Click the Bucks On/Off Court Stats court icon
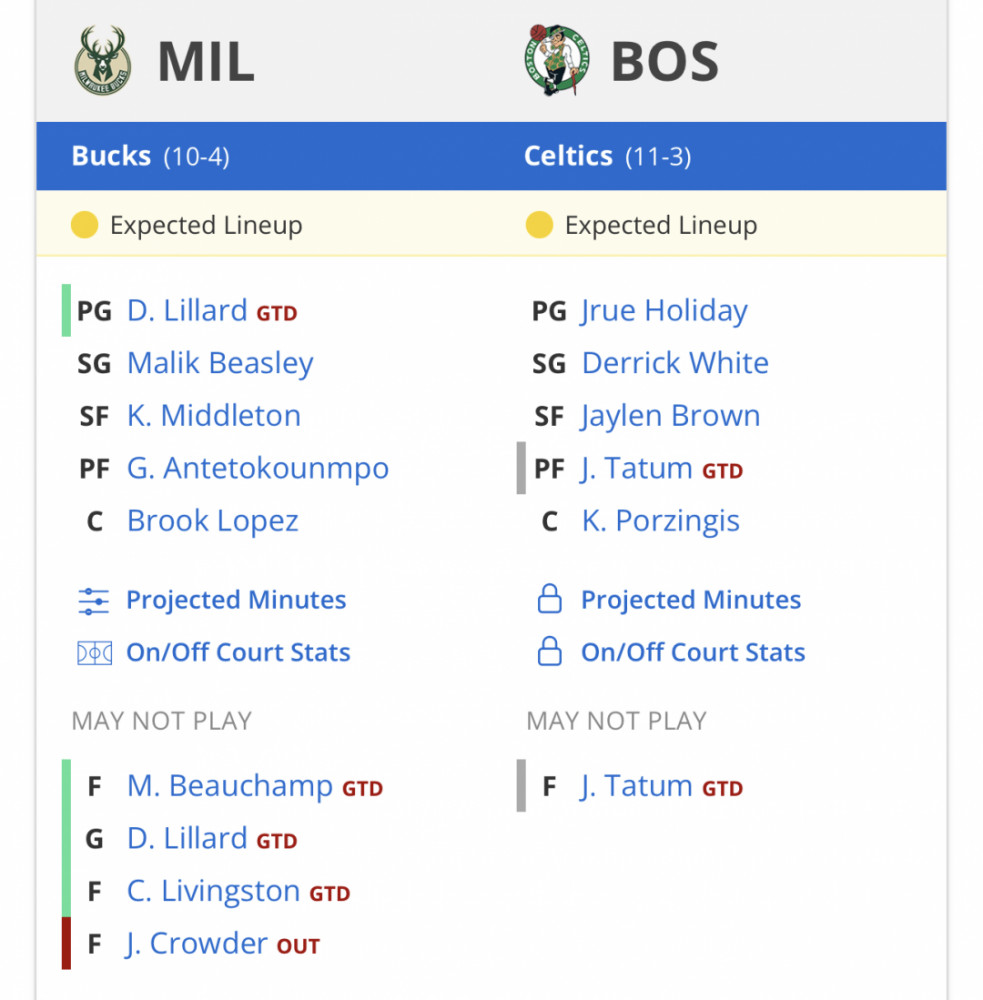The width and height of the screenshot is (983, 1000). pyautogui.click(x=94, y=653)
